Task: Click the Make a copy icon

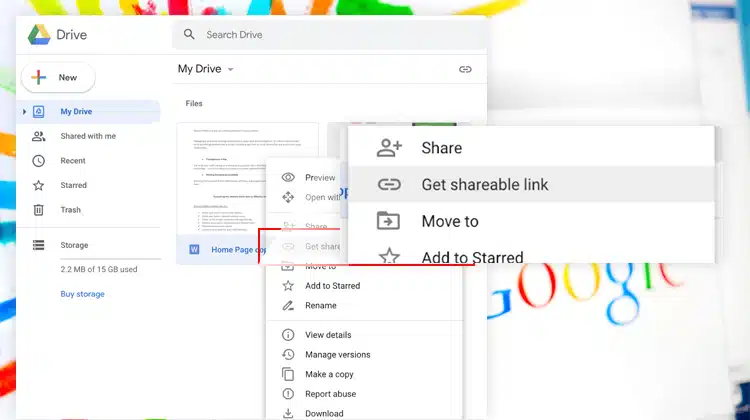Action: (x=288, y=374)
